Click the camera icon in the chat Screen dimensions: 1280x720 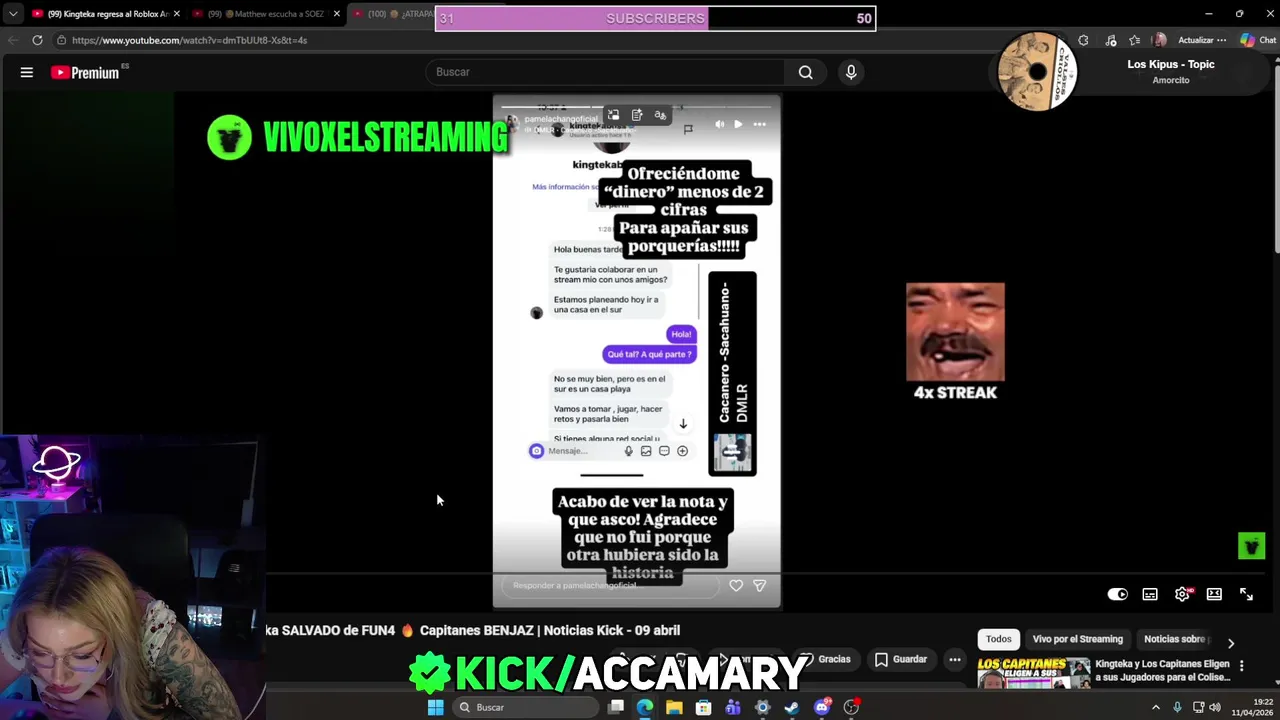click(536, 451)
